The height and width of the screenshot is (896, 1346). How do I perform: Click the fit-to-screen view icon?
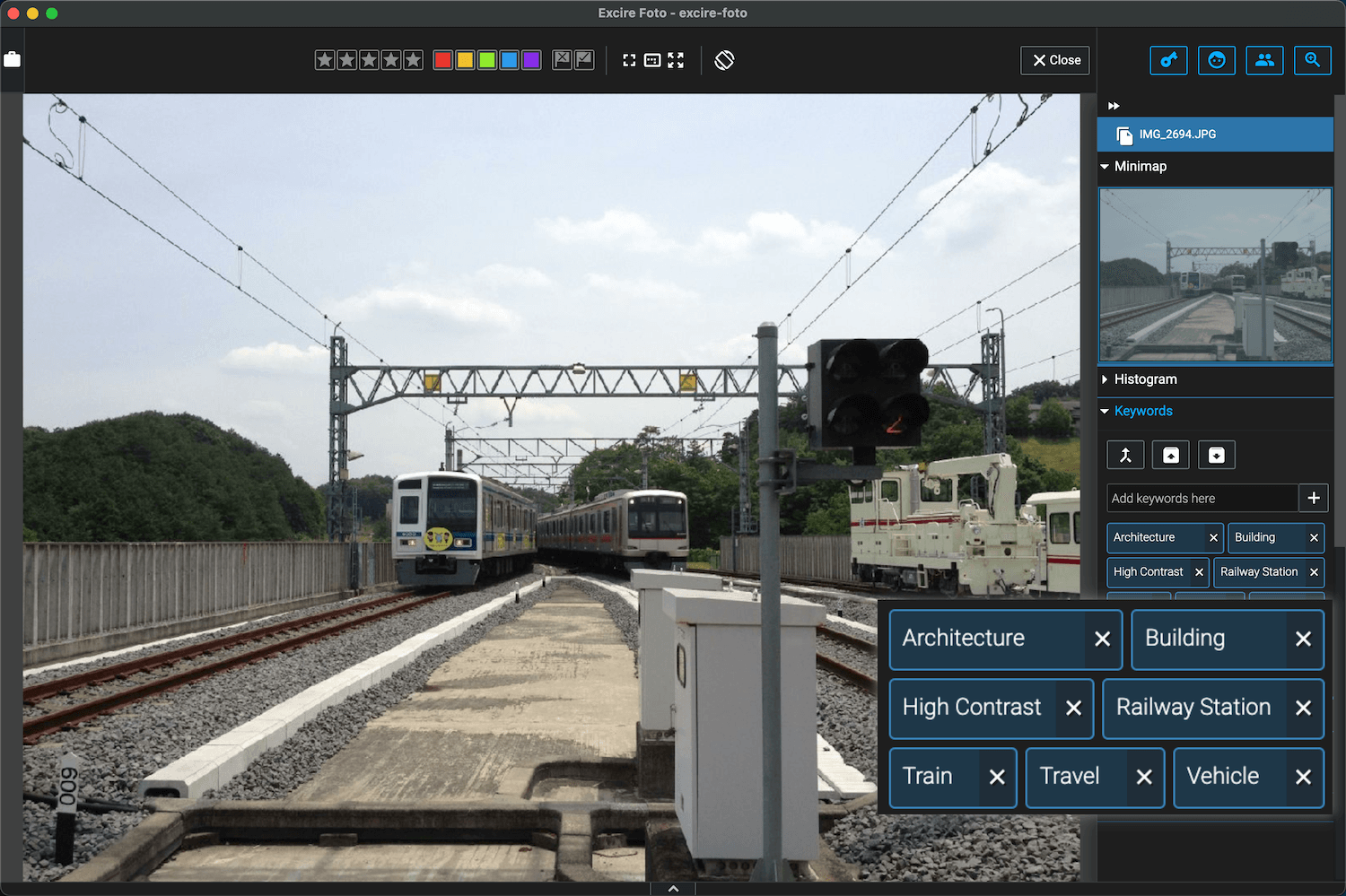click(x=629, y=60)
